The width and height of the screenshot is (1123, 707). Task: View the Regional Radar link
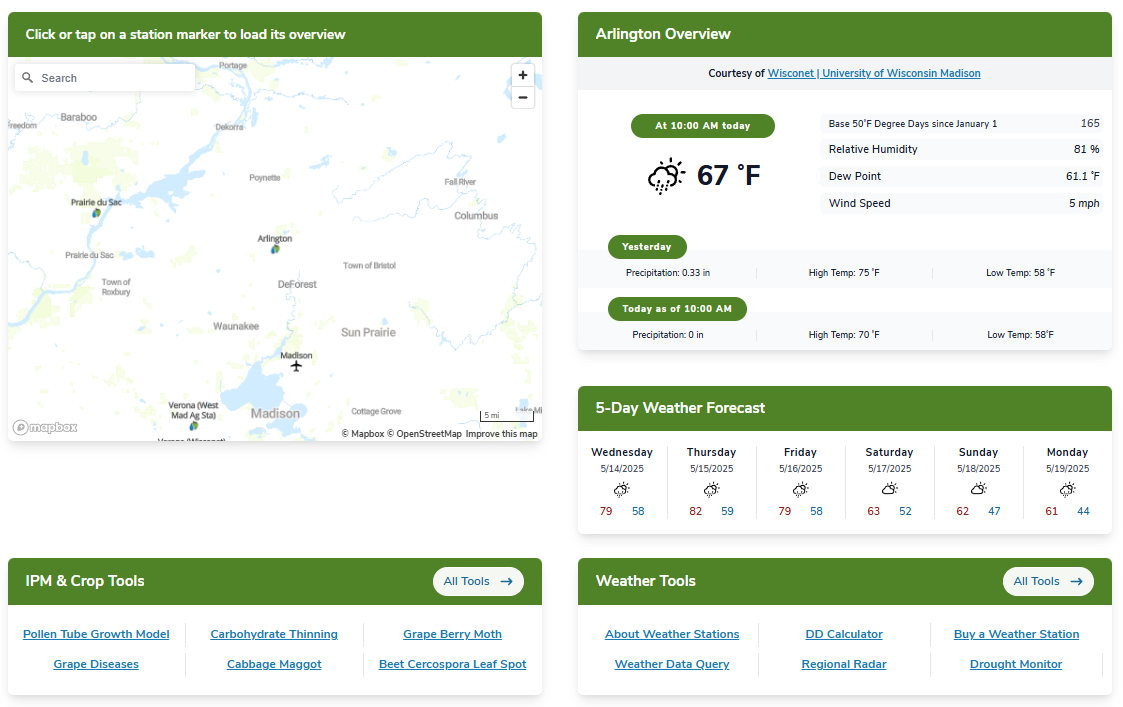843,664
